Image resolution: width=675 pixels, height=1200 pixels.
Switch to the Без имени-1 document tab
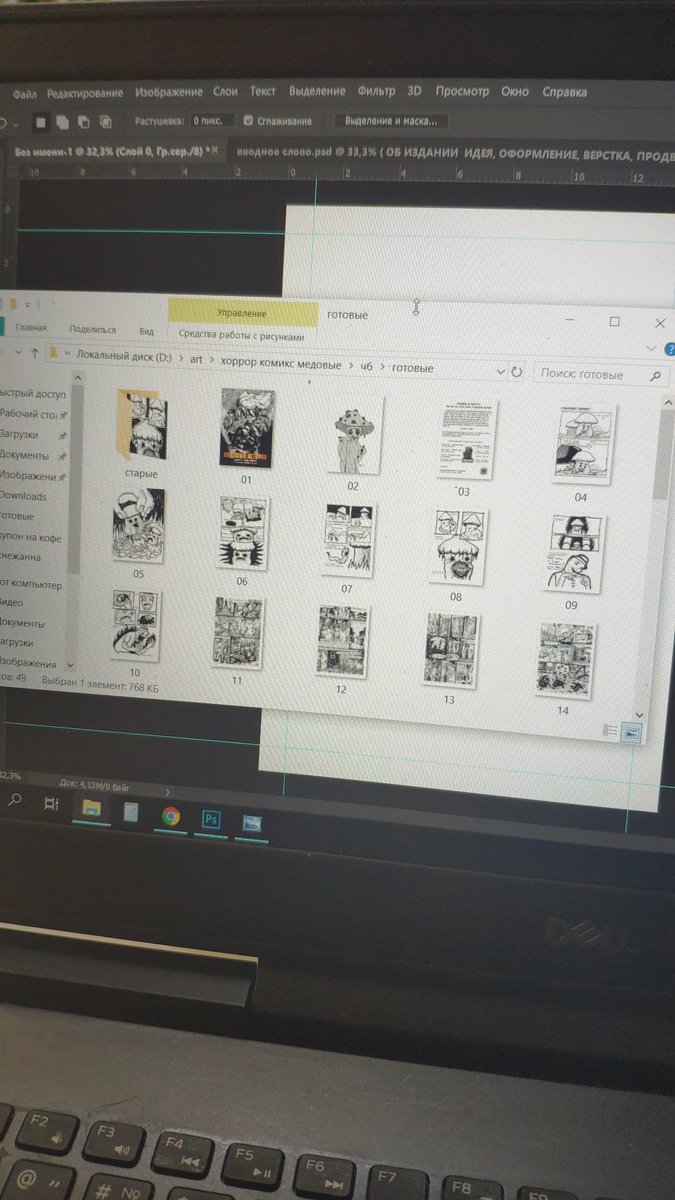[115, 152]
